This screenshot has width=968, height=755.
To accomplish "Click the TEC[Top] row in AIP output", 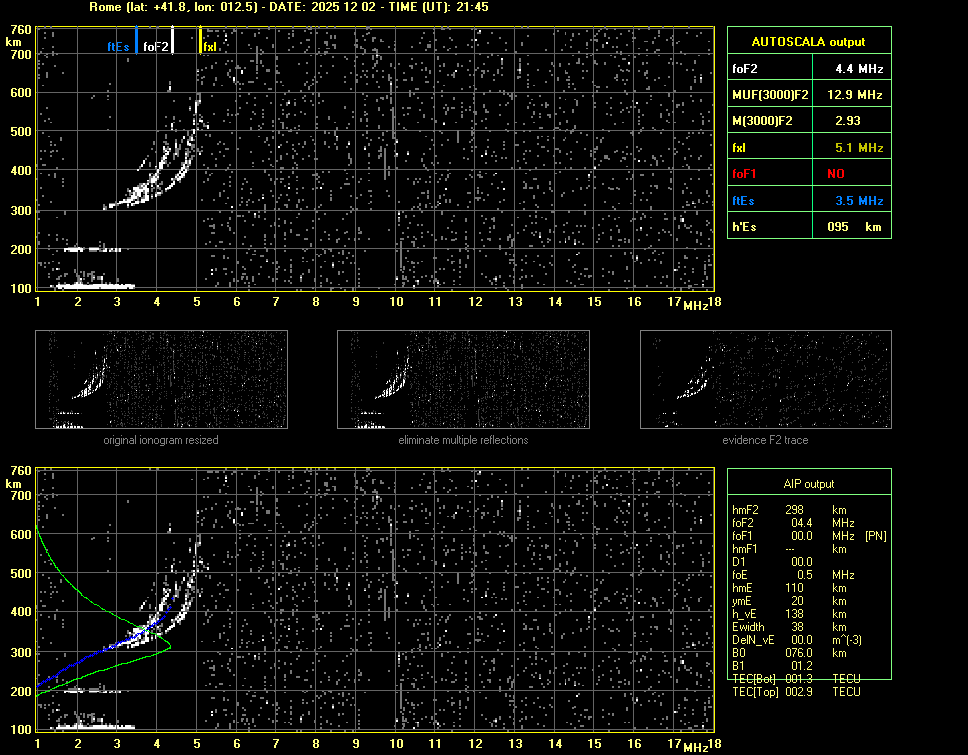I will pyautogui.click(x=796, y=692).
